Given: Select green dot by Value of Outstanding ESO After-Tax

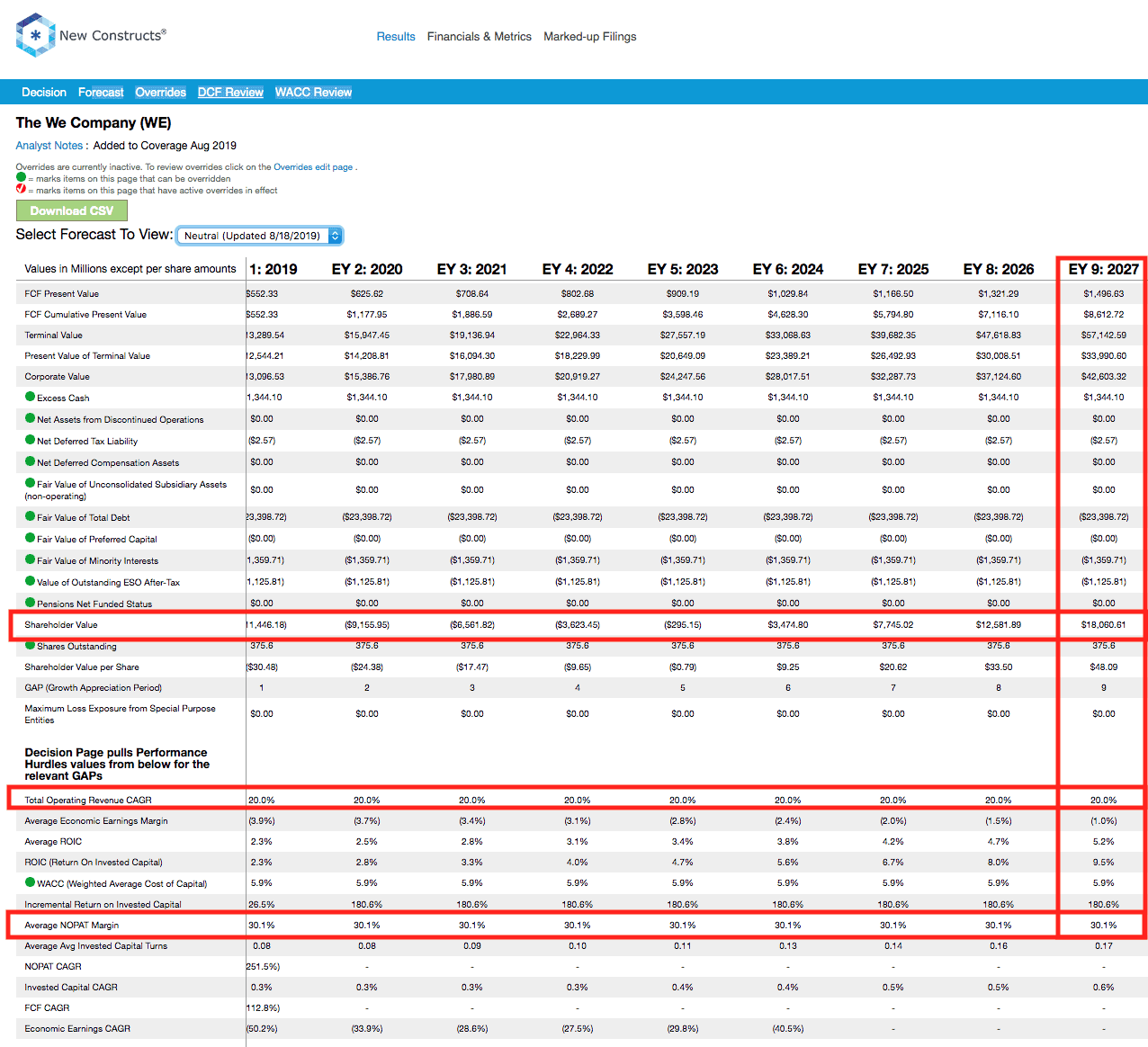Looking at the screenshot, I should [x=31, y=581].
